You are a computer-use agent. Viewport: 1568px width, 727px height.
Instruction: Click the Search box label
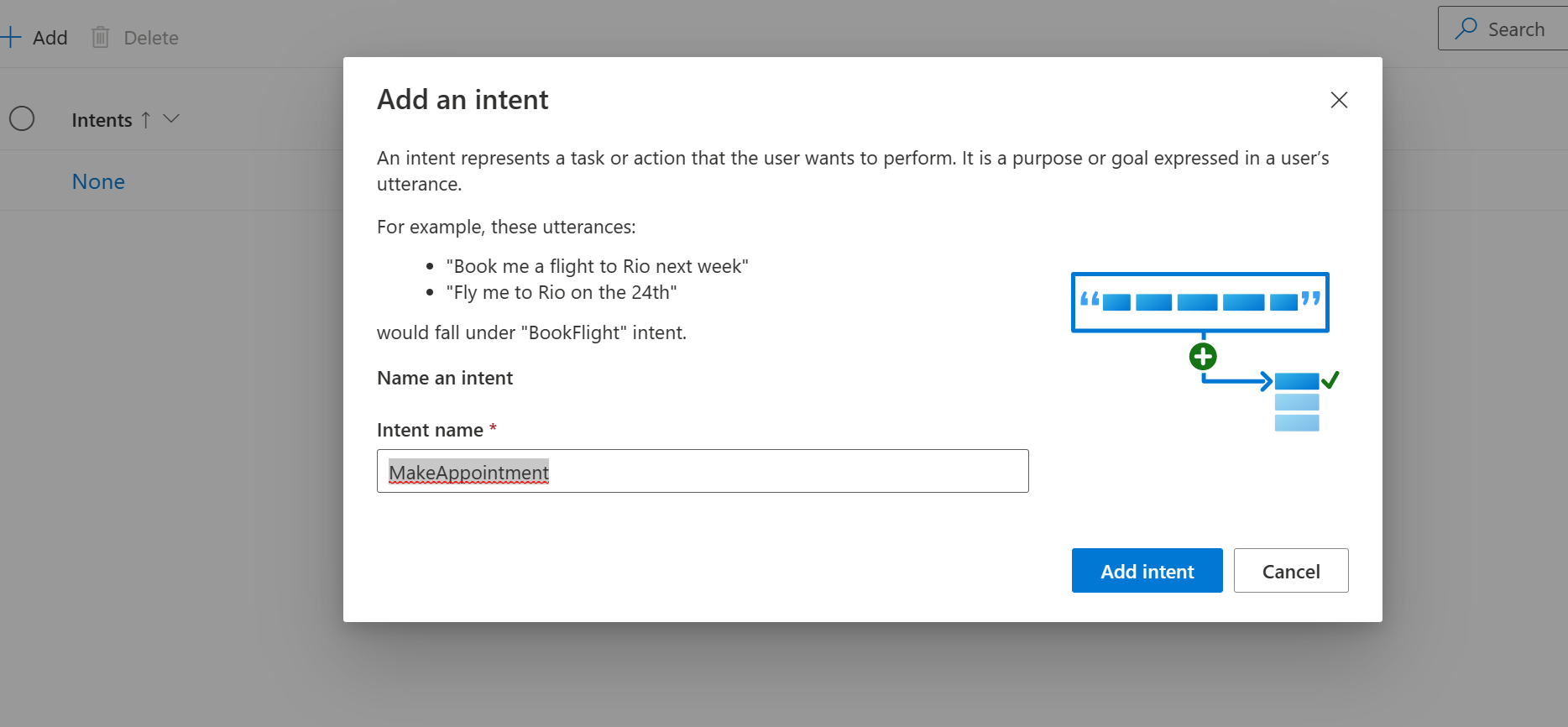[x=1516, y=29]
